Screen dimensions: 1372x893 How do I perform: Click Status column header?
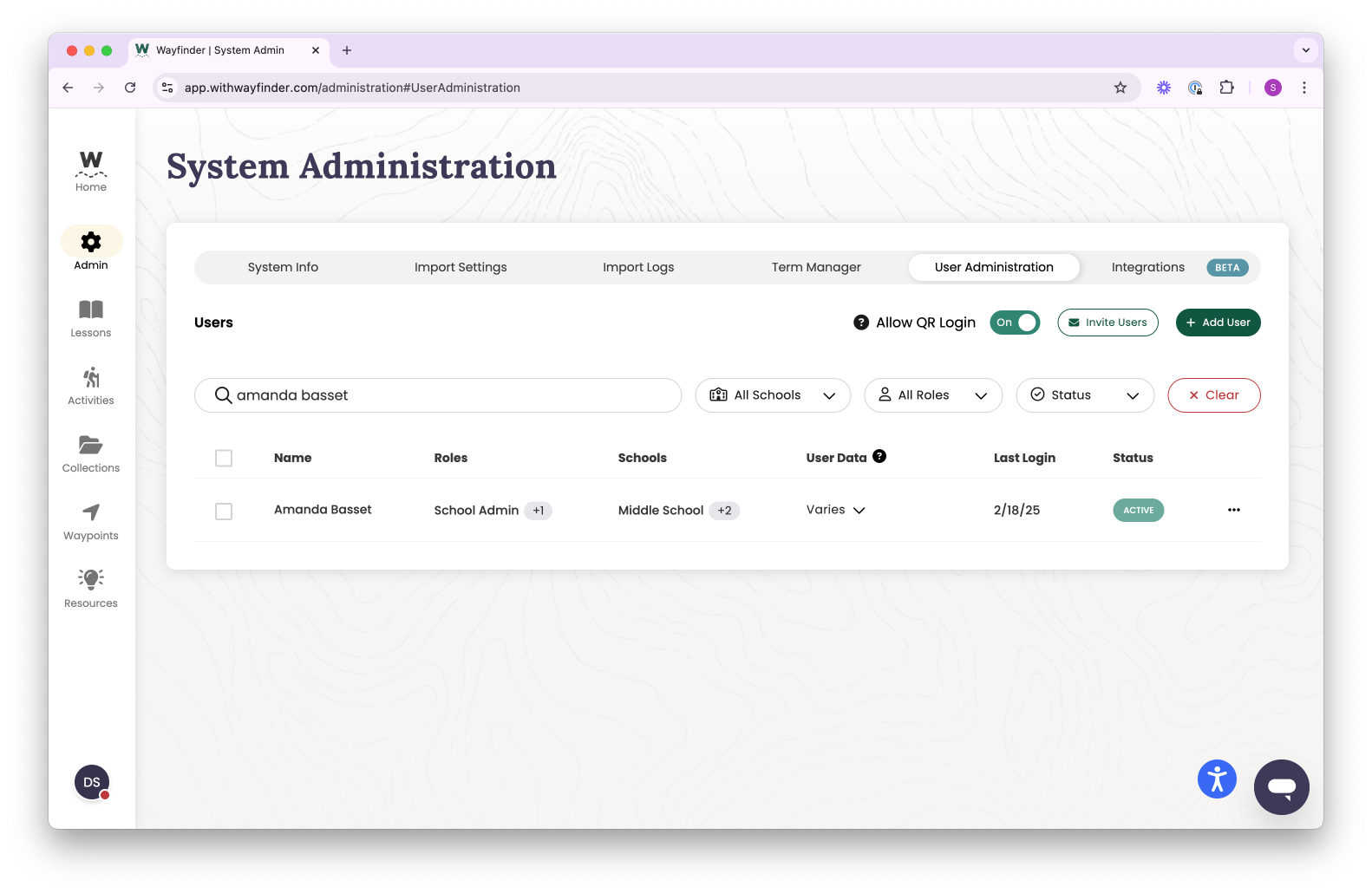coord(1133,458)
